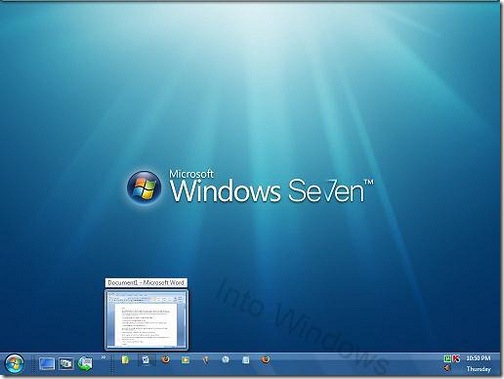Click the Document1 - Microsoft Word preview thumbnail
504x379 pixels.
[x=147, y=320]
